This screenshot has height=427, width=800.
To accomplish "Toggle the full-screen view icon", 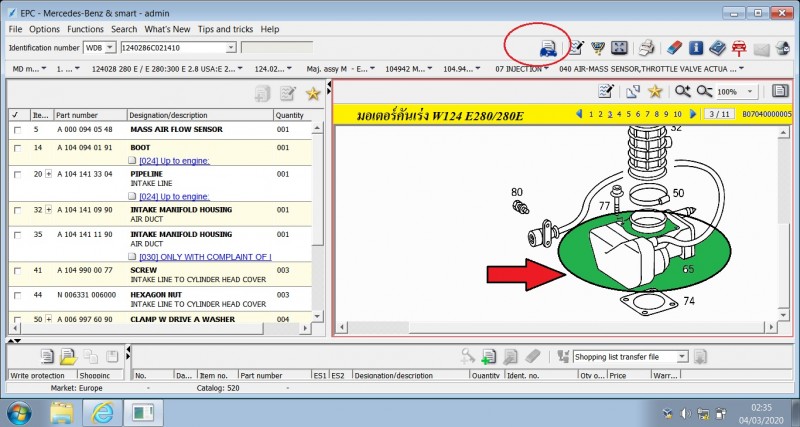I will pos(619,48).
